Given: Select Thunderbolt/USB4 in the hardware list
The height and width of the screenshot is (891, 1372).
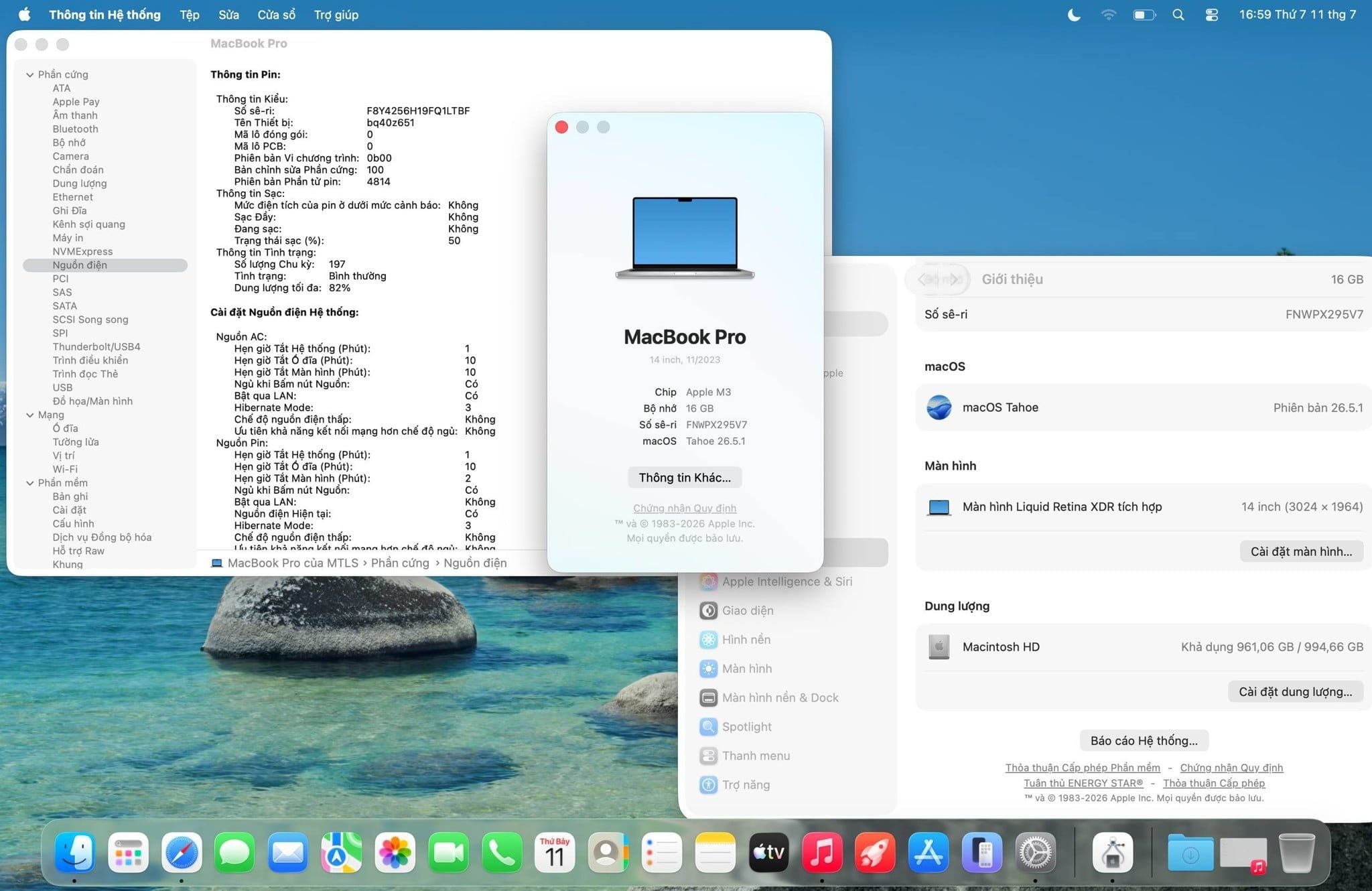Looking at the screenshot, I should click(96, 347).
